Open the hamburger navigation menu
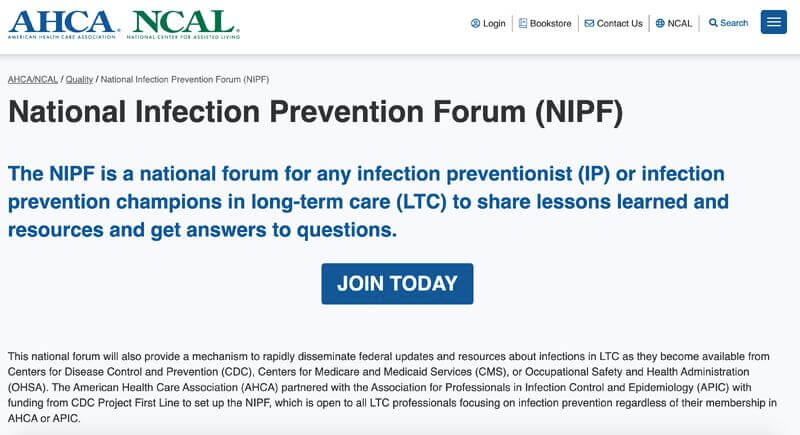 773,22
